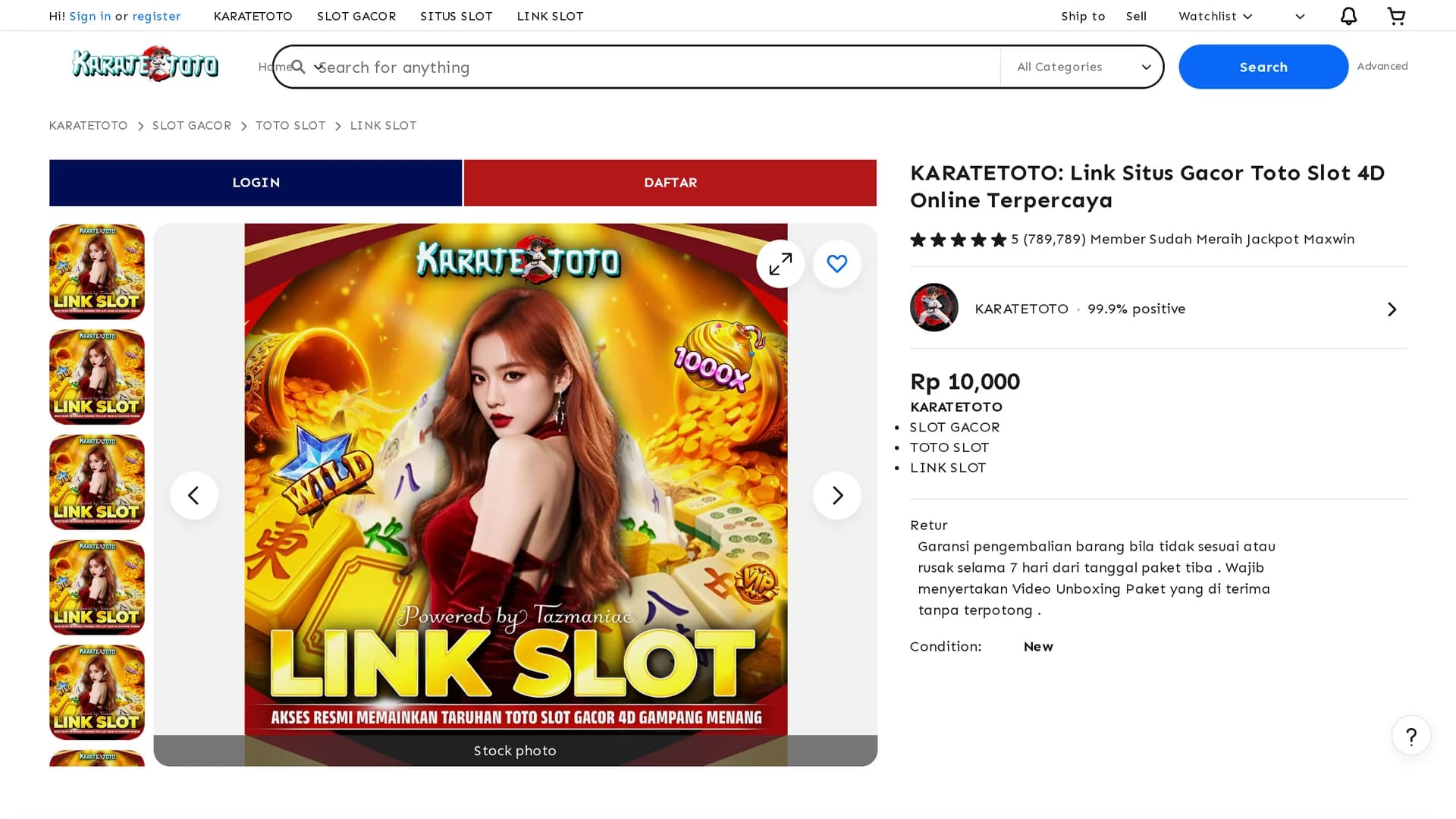The width and height of the screenshot is (1456, 819).
Task: Open the SITUS SLOT top menu item
Action: (x=457, y=16)
